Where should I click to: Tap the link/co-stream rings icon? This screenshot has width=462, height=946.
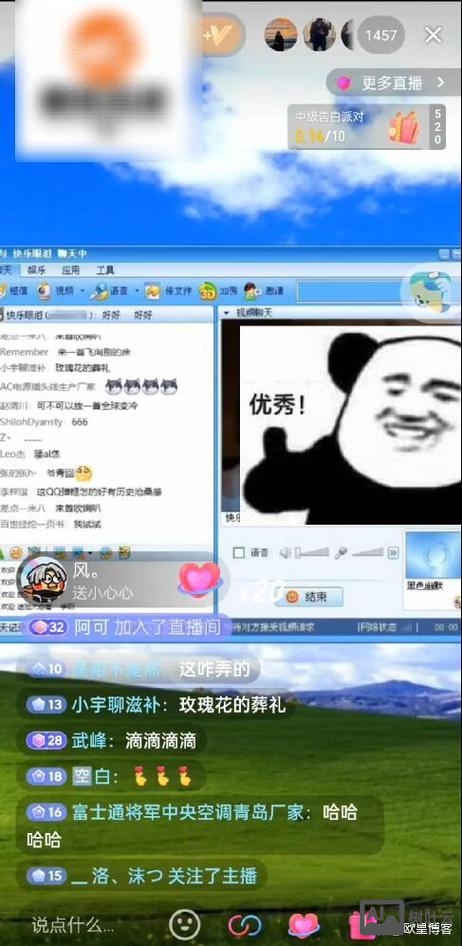244,925
